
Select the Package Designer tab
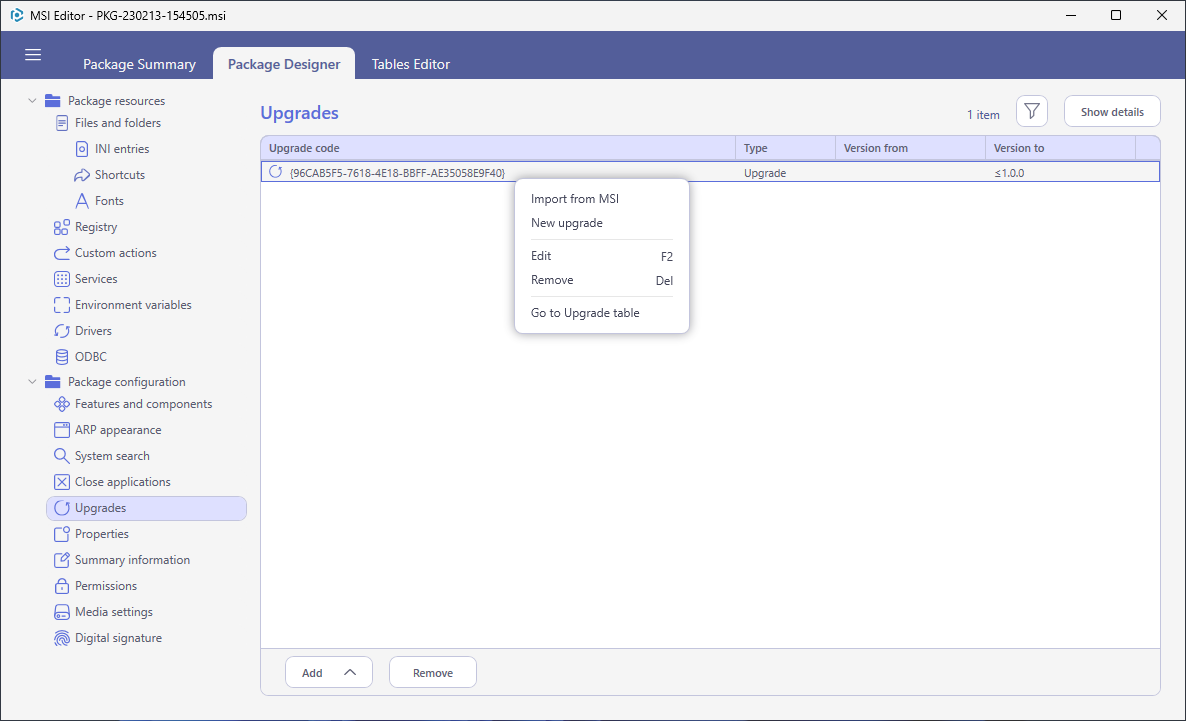point(284,64)
